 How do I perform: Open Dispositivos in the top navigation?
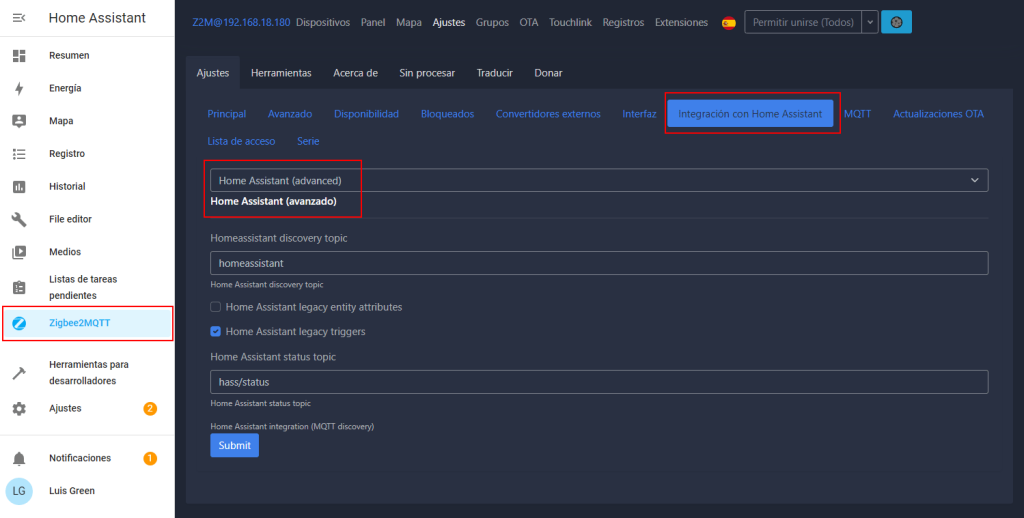coord(323,22)
